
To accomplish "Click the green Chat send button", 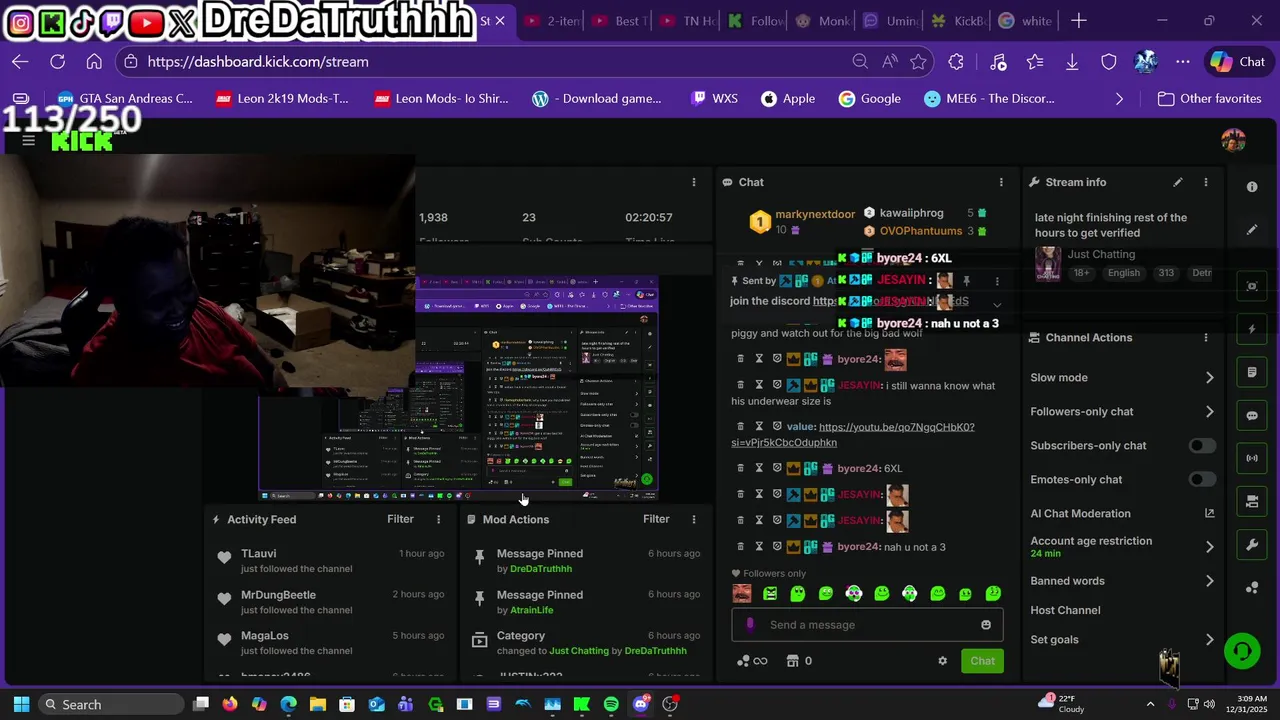I will click(982, 661).
